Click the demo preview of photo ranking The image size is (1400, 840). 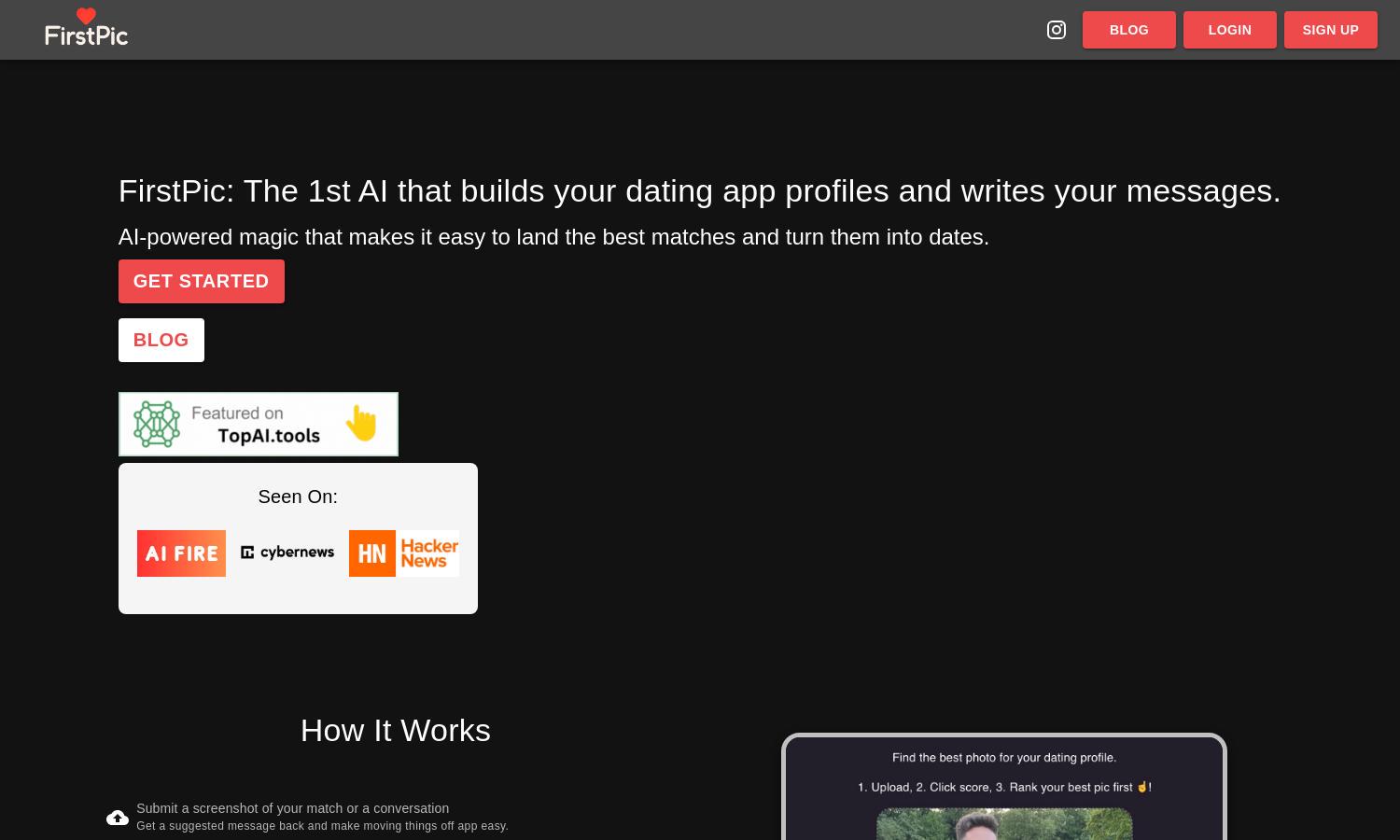point(1004,787)
